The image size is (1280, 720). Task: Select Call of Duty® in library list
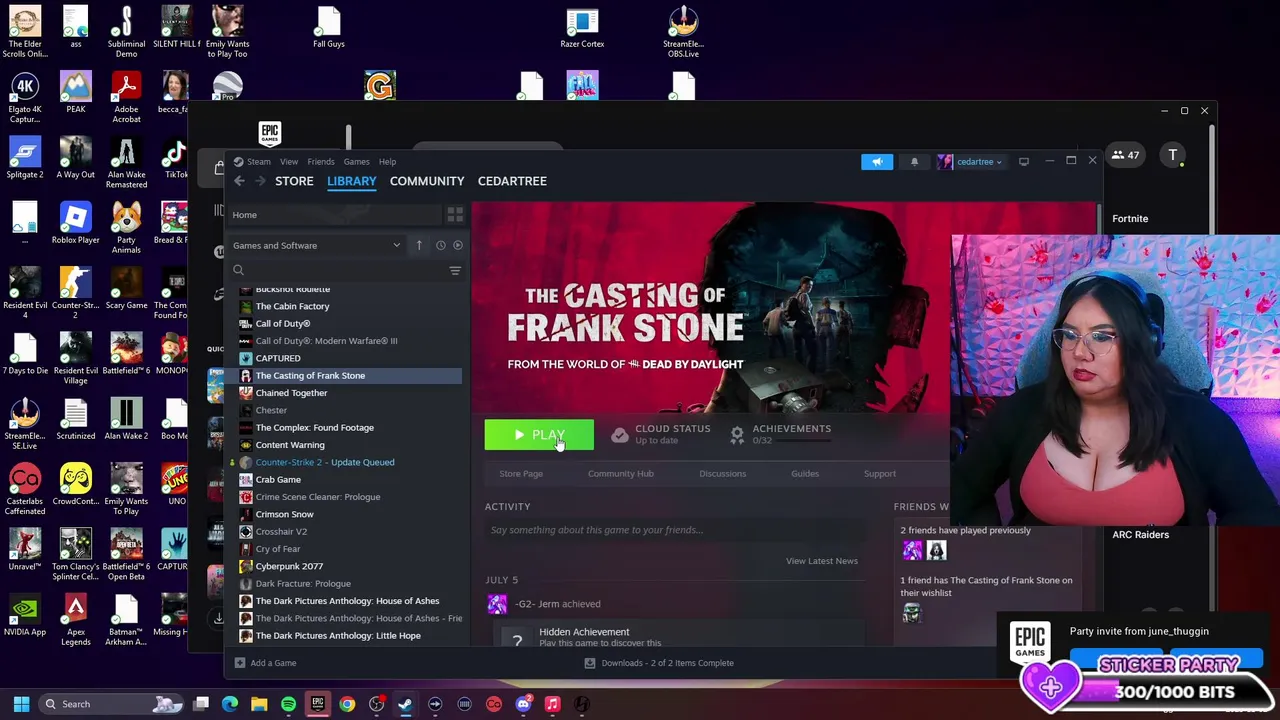pyautogui.click(x=283, y=323)
